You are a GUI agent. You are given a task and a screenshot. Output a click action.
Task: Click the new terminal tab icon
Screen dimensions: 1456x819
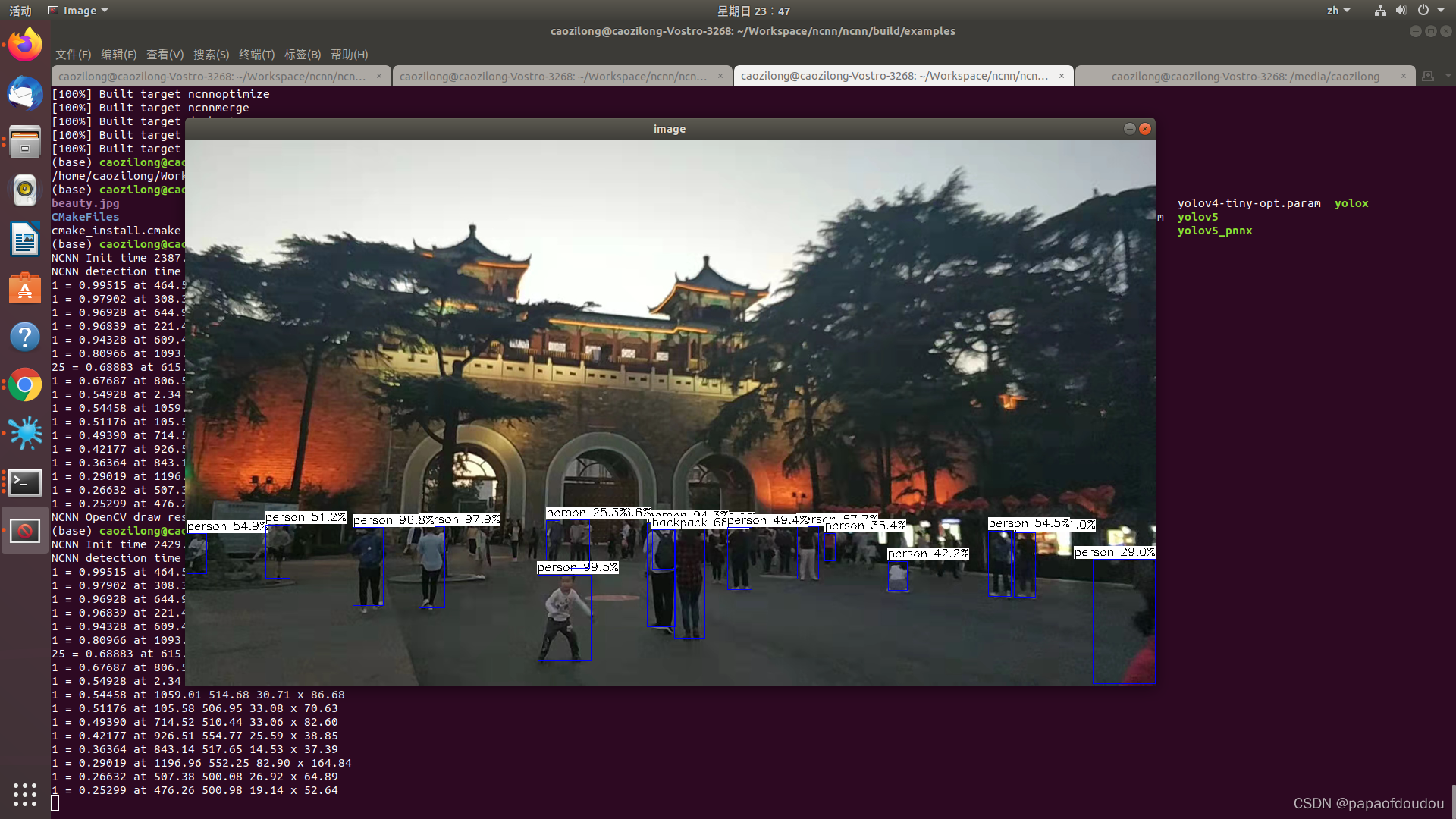(1428, 76)
